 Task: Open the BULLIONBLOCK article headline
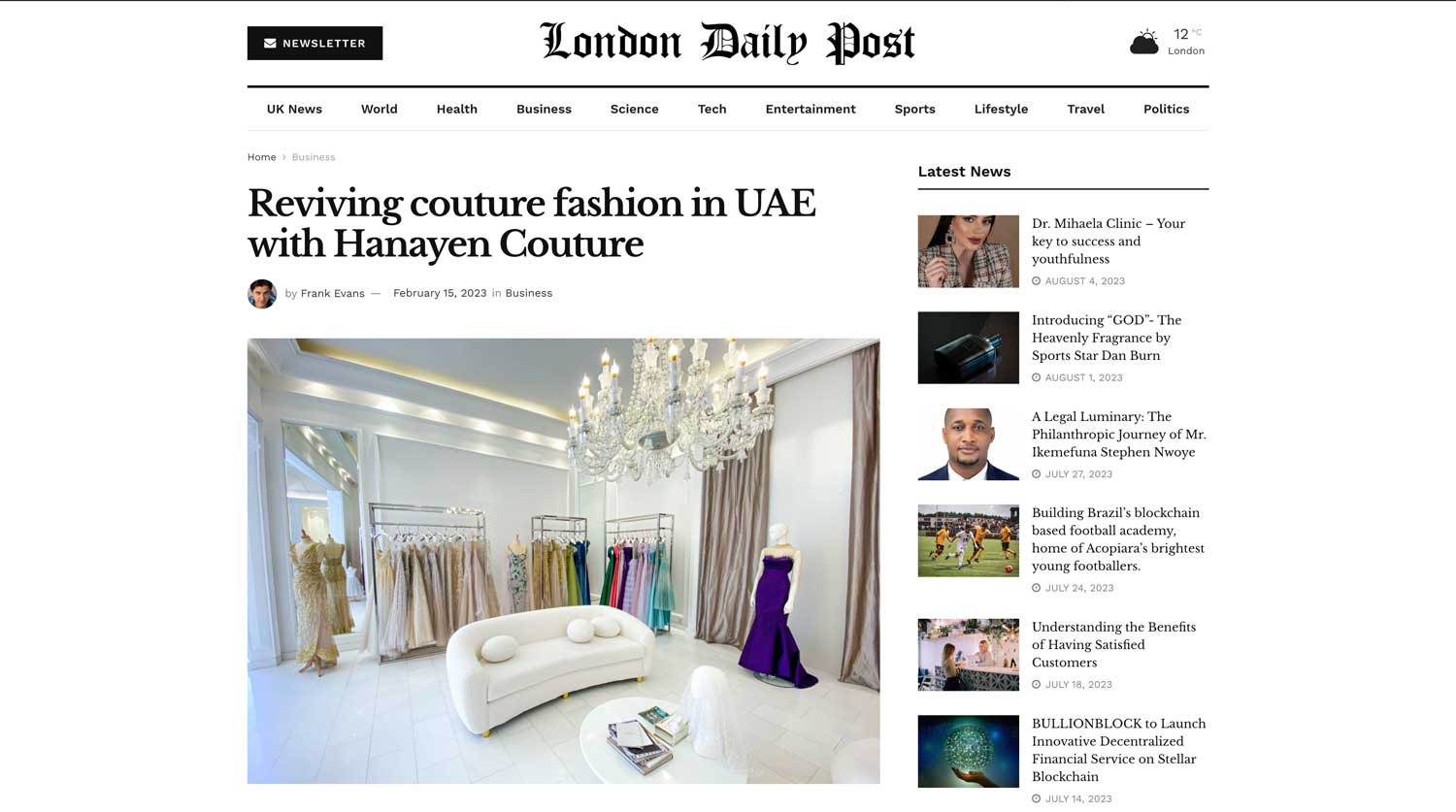click(1118, 750)
